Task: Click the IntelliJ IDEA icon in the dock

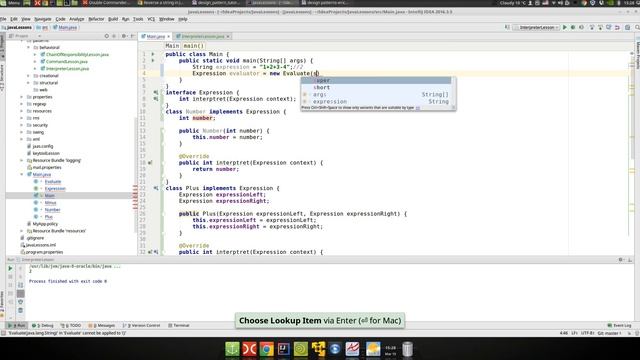Action: coord(284,349)
